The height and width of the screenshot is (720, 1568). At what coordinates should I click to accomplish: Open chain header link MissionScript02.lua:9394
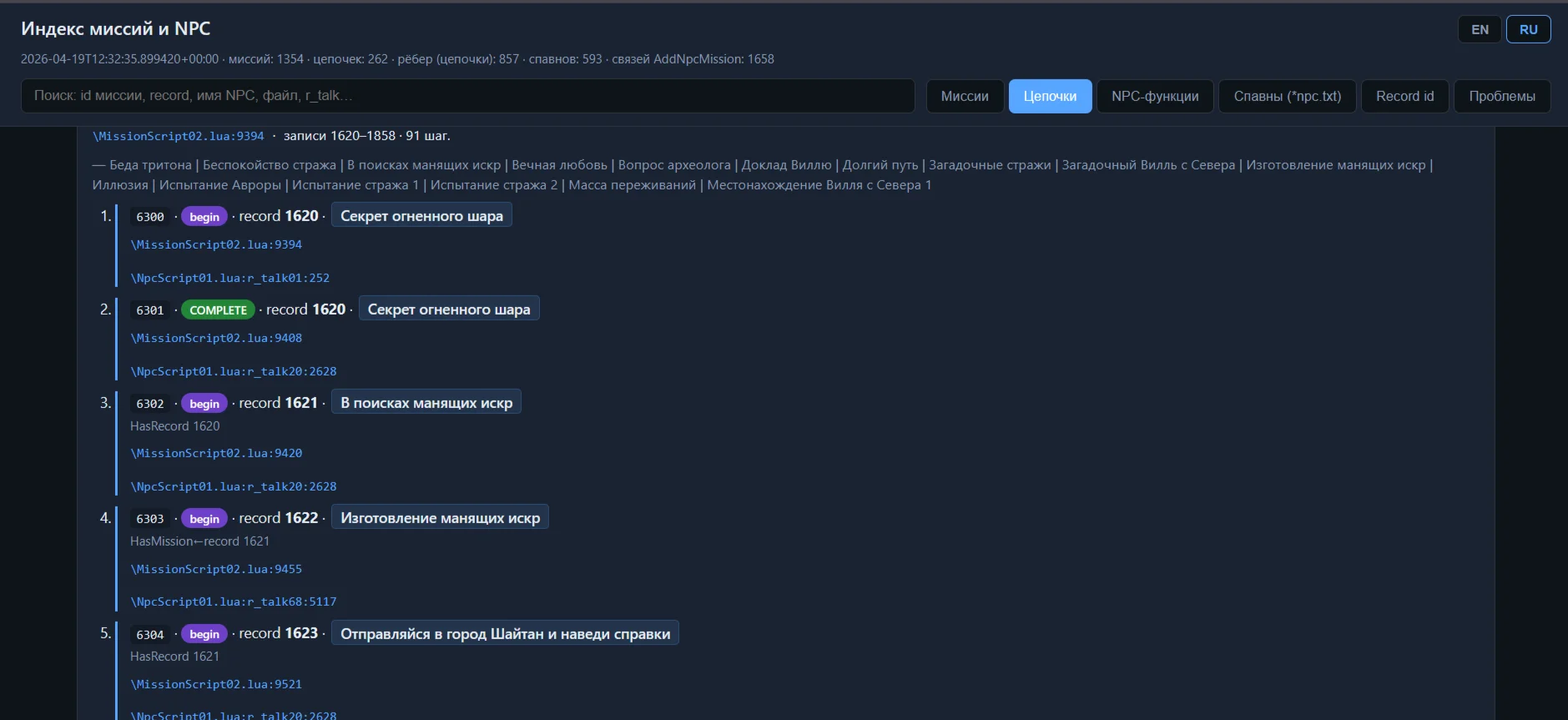pos(179,136)
